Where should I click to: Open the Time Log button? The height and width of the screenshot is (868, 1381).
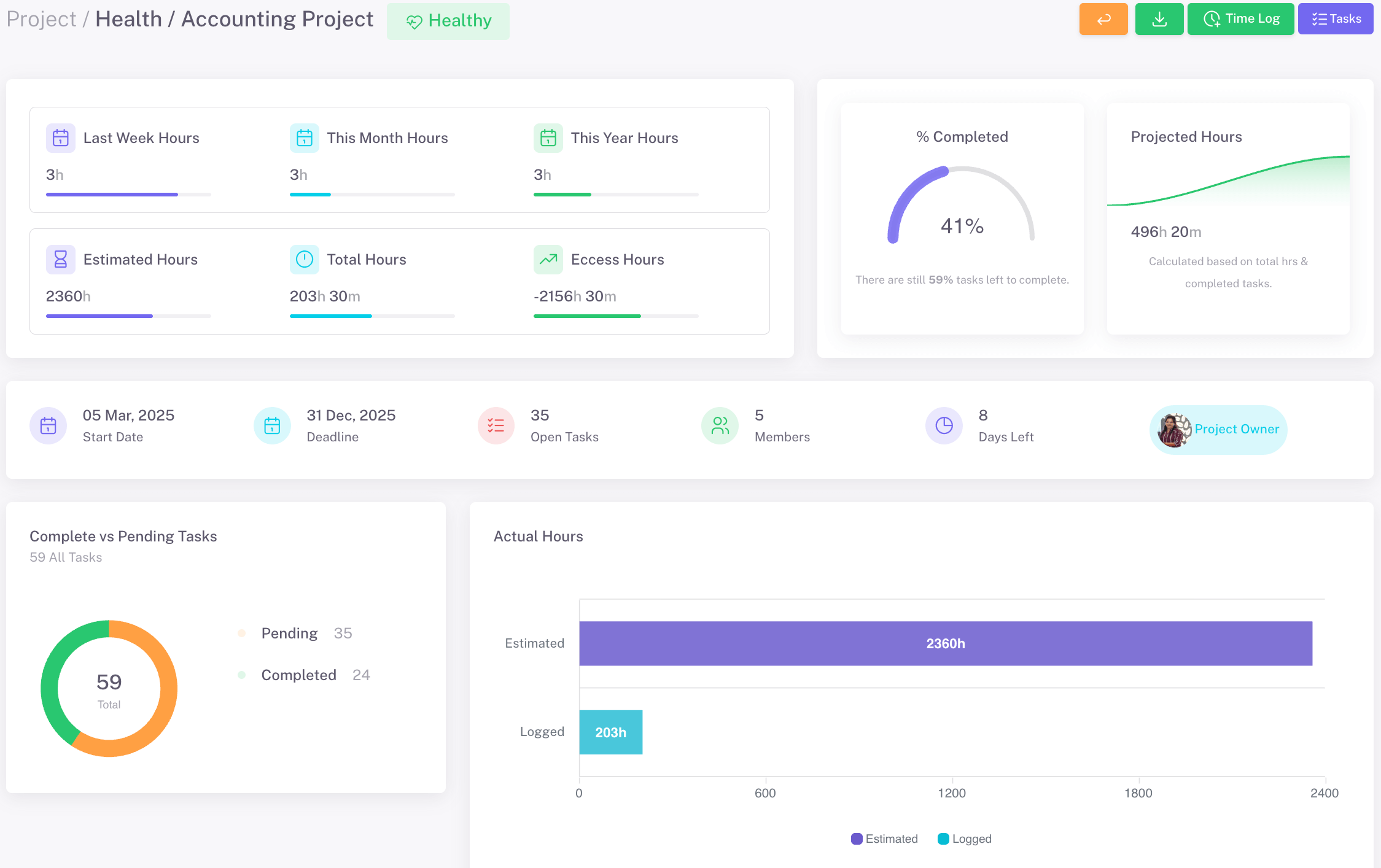point(1240,19)
